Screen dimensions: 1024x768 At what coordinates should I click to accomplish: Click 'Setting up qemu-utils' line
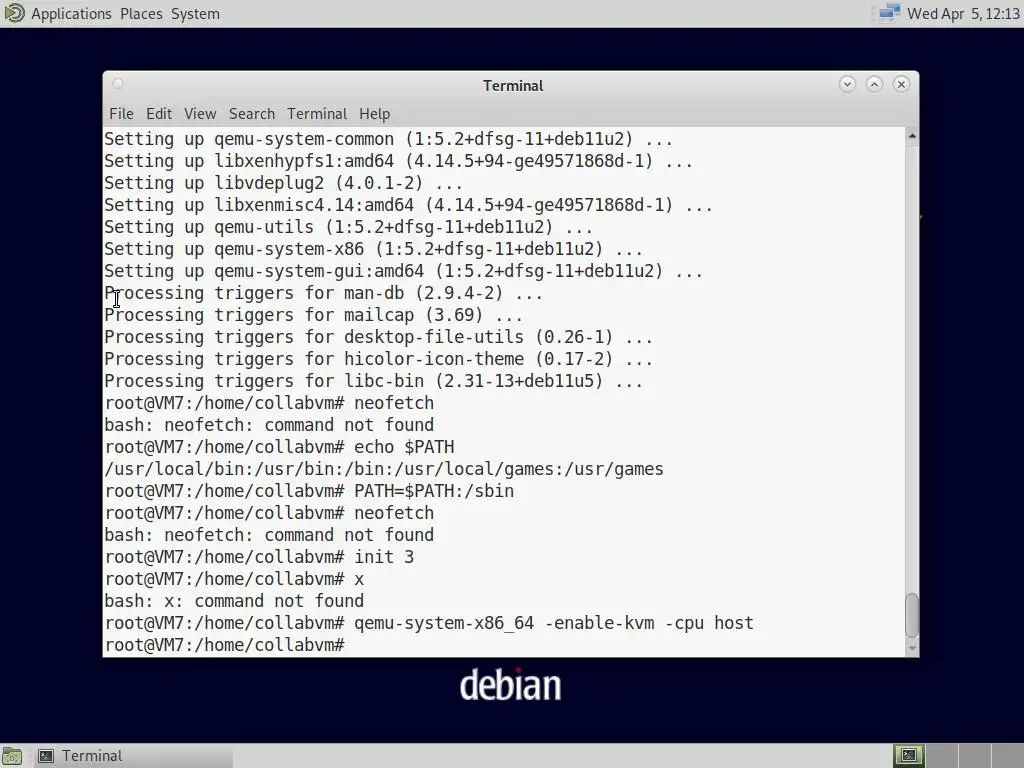349,227
